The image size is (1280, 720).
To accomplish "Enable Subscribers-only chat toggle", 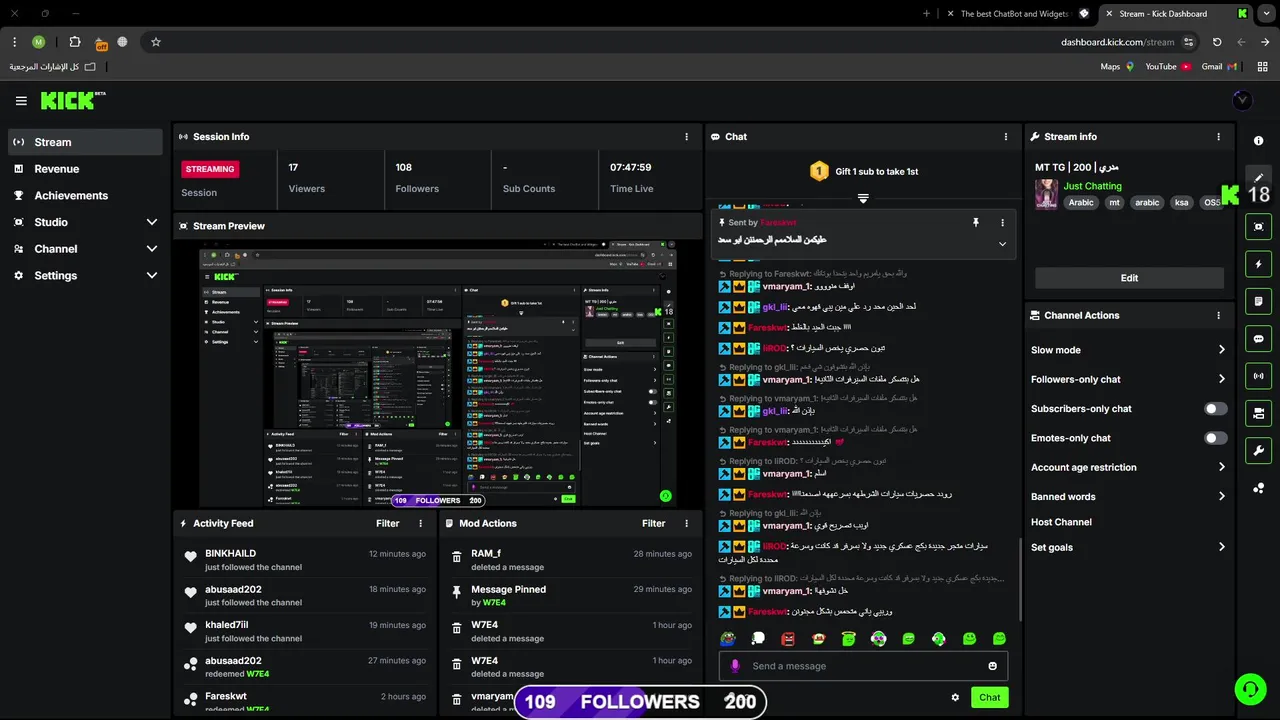I will [1215, 409].
